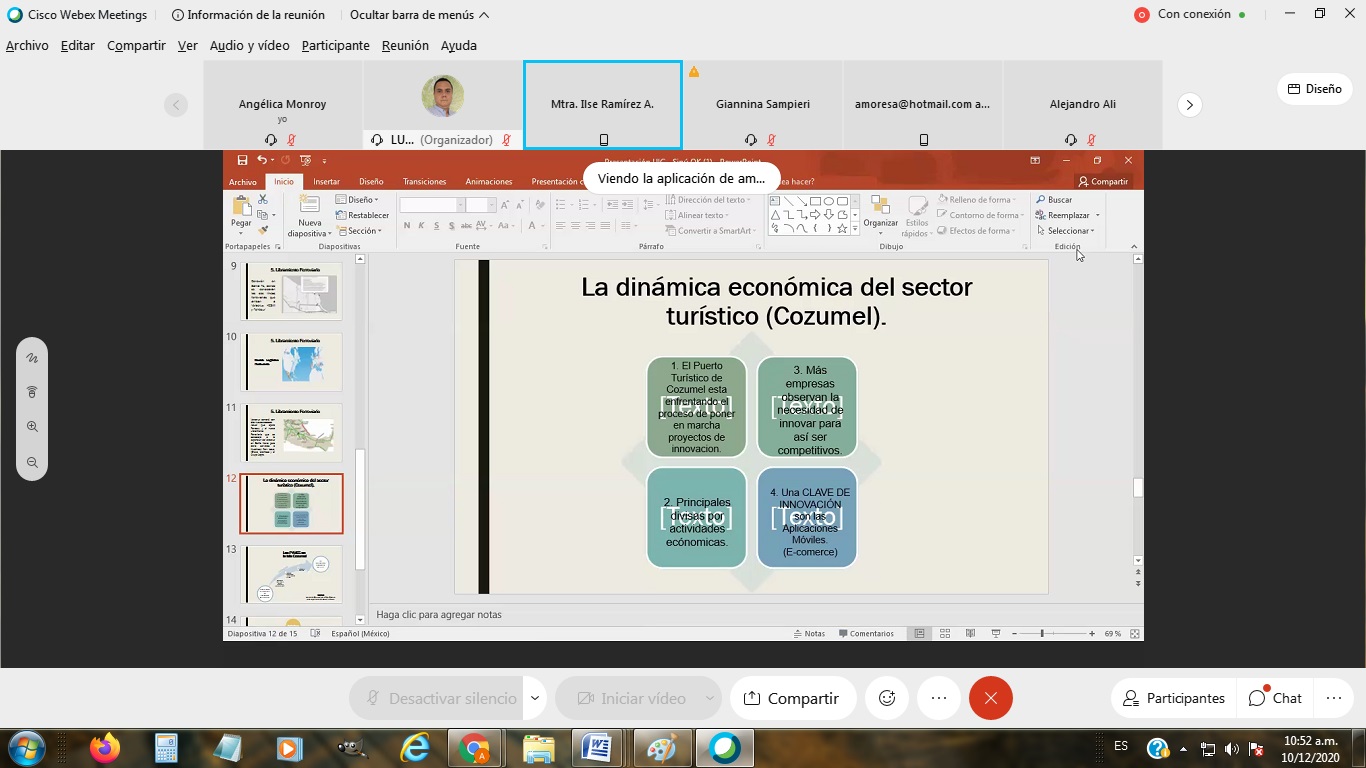Viewport: 1366px width, 768px height.
Task: Toggle Iniciar vídeo button
Action: click(x=630, y=698)
